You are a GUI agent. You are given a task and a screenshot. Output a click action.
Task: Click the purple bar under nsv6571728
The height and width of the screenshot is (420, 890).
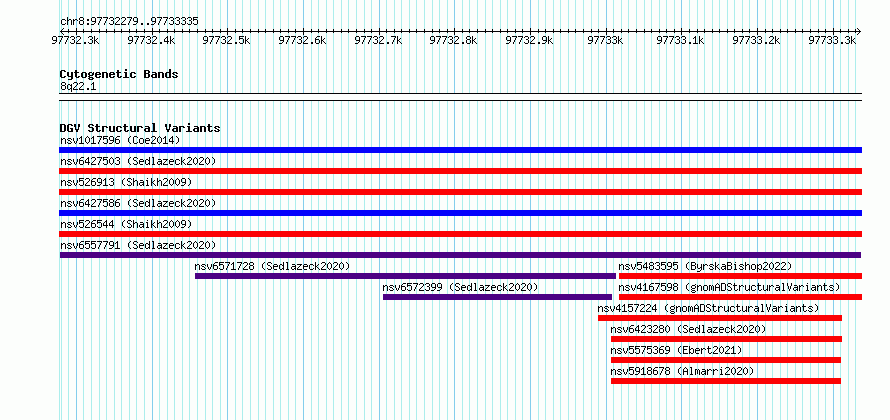405,276
